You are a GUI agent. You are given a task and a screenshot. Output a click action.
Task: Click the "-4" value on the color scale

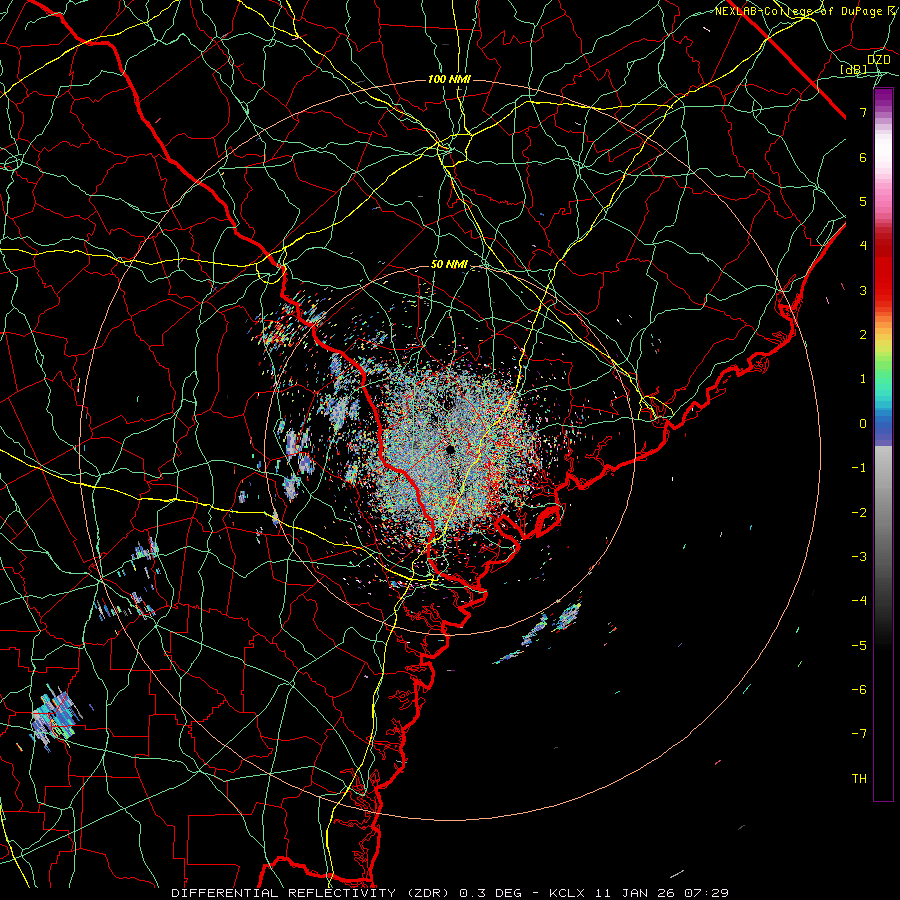[x=859, y=601]
